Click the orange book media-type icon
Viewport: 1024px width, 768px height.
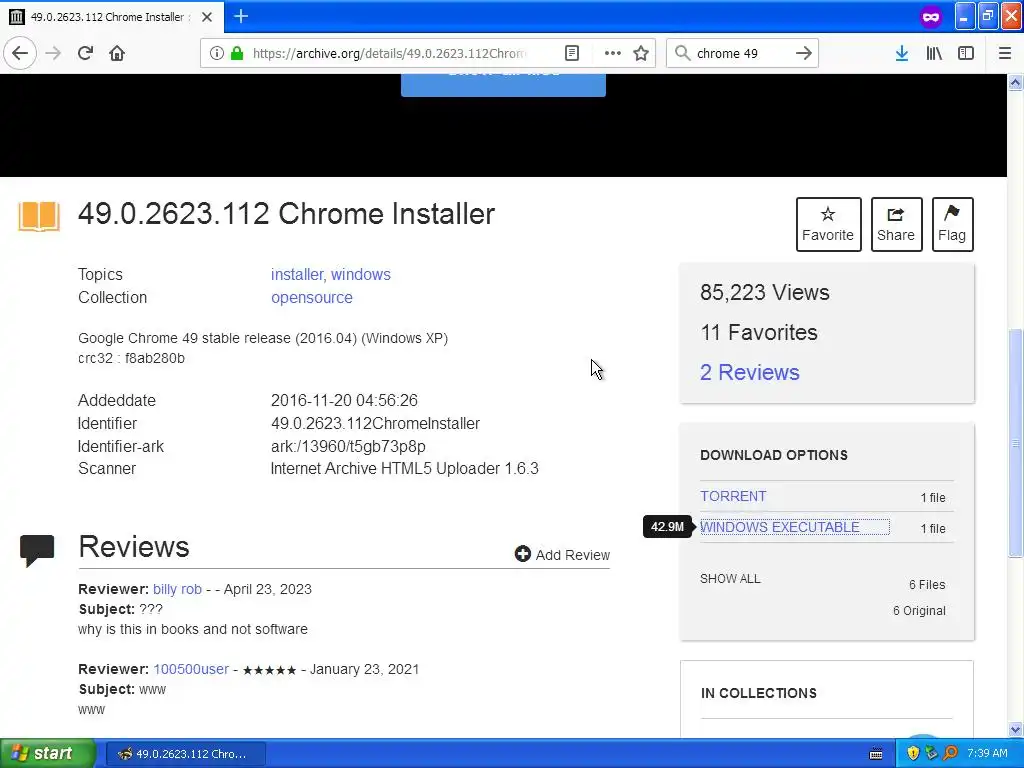click(39, 216)
